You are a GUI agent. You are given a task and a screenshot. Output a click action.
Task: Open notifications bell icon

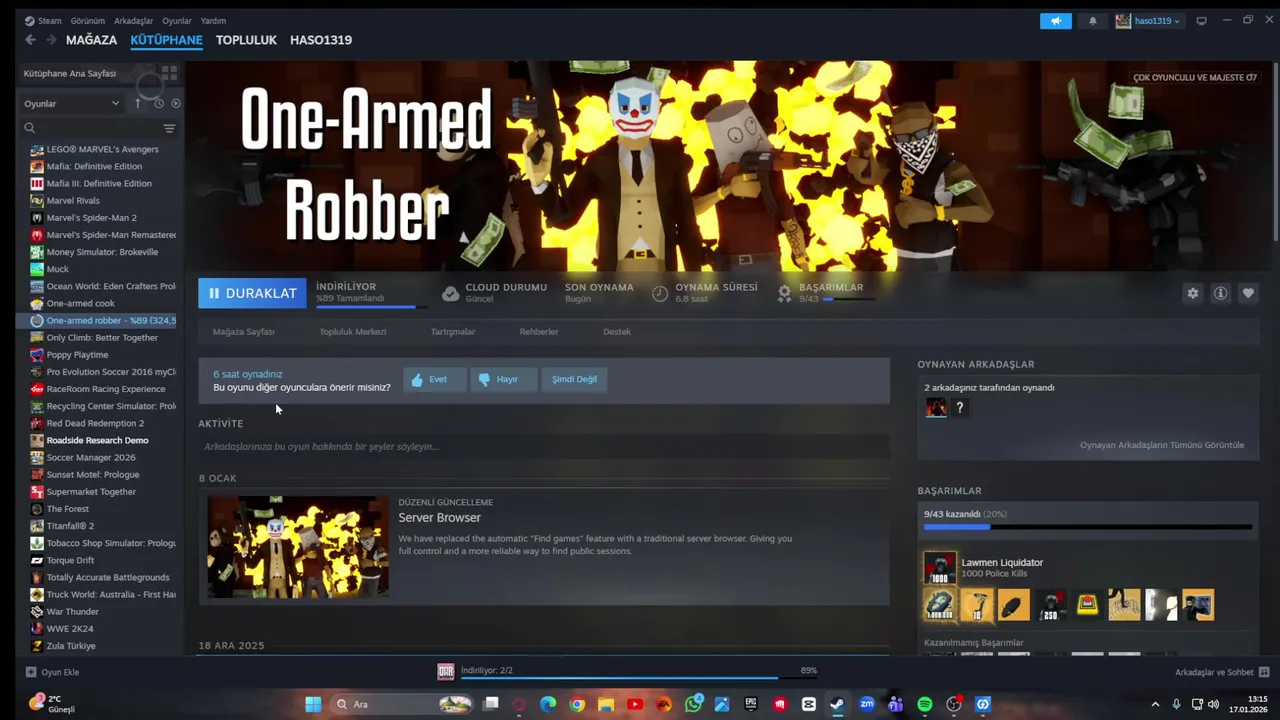1092,21
